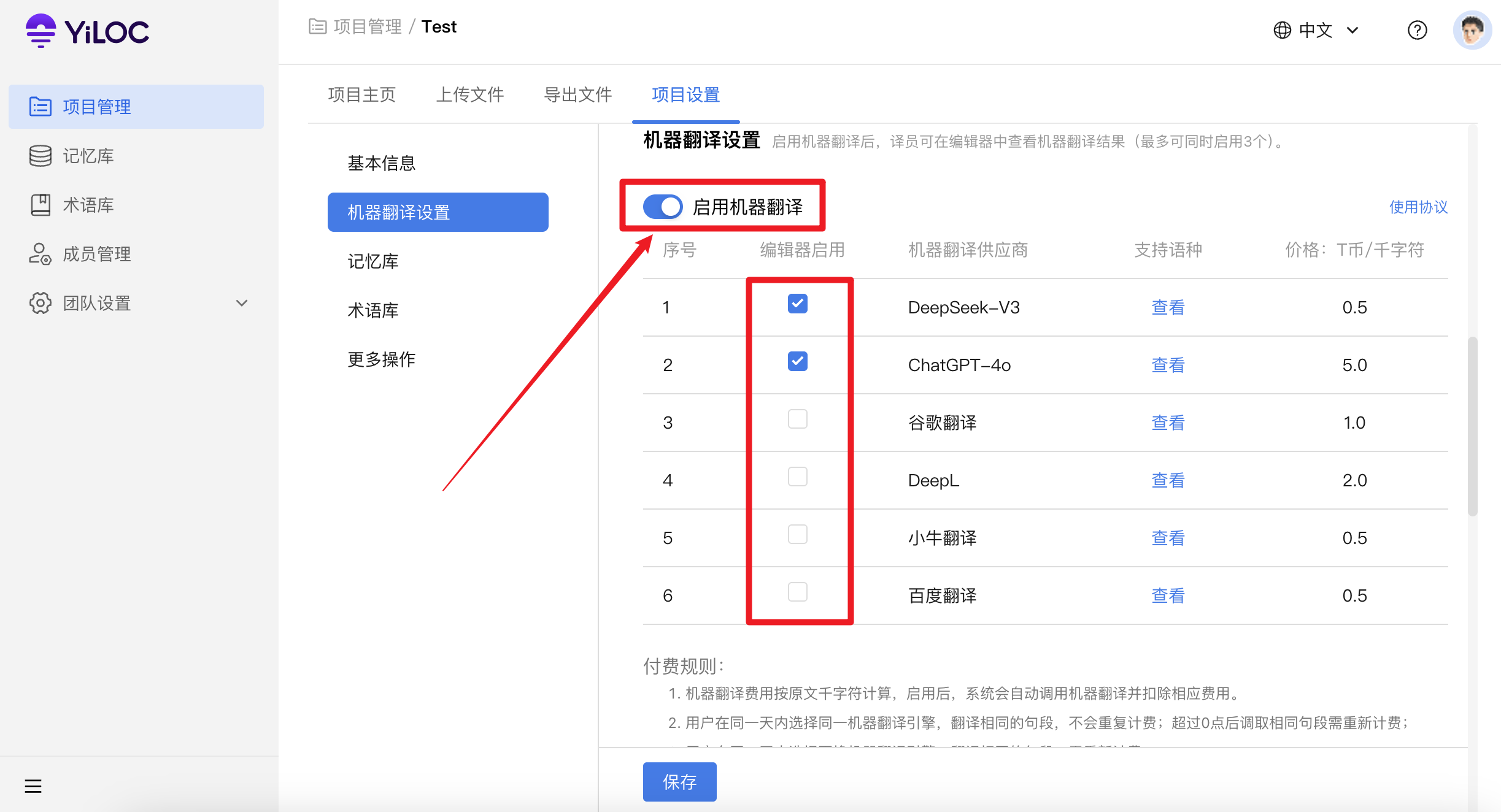This screenshot has height=812, width=1501.
Task: Click the translation memory database icon
Action: (x=41, y=156)
